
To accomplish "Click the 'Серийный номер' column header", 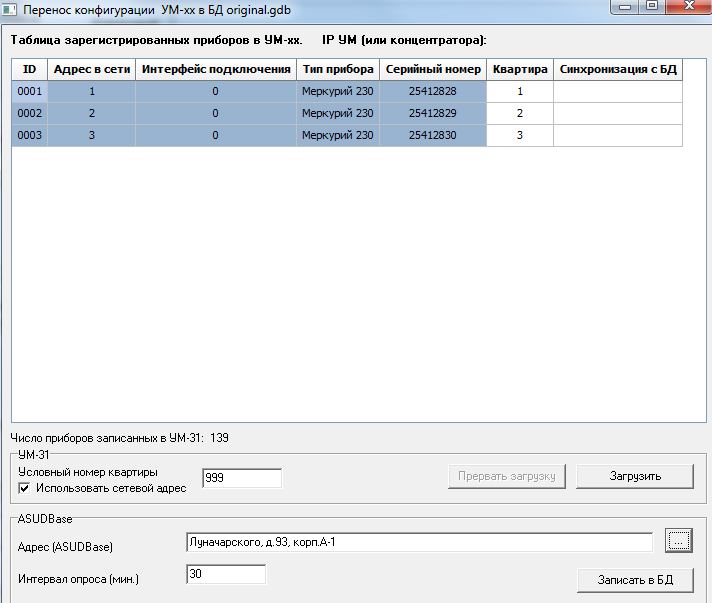I will click(432, 69).
